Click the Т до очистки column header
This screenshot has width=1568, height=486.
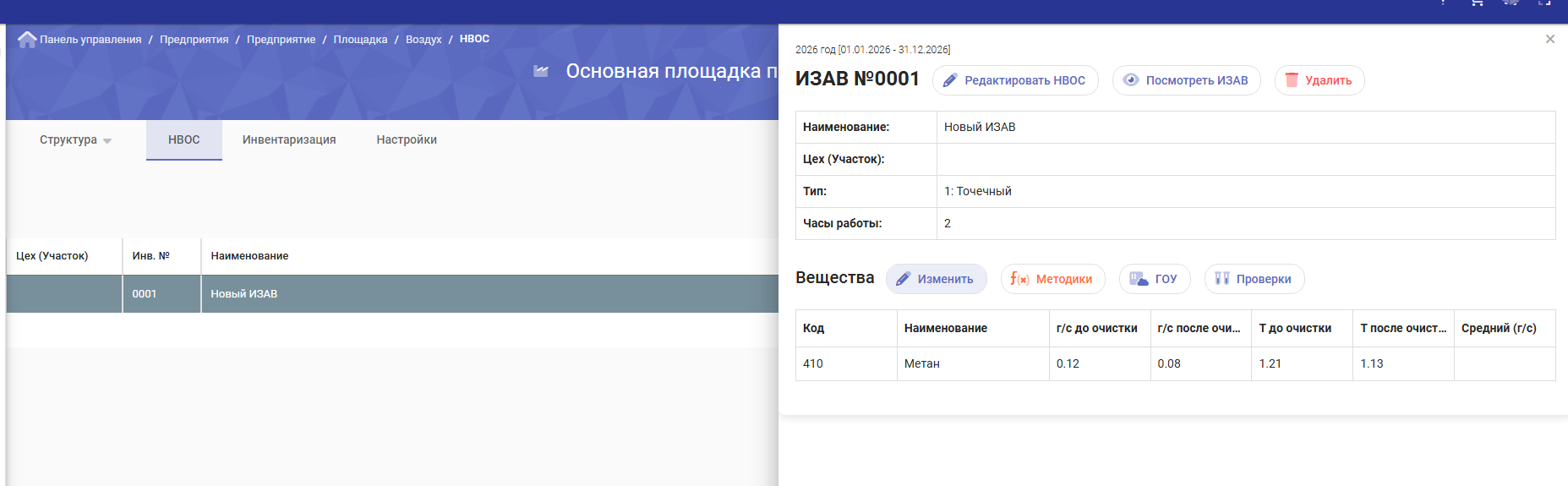pyautogui.click(x=1302, y=328)
